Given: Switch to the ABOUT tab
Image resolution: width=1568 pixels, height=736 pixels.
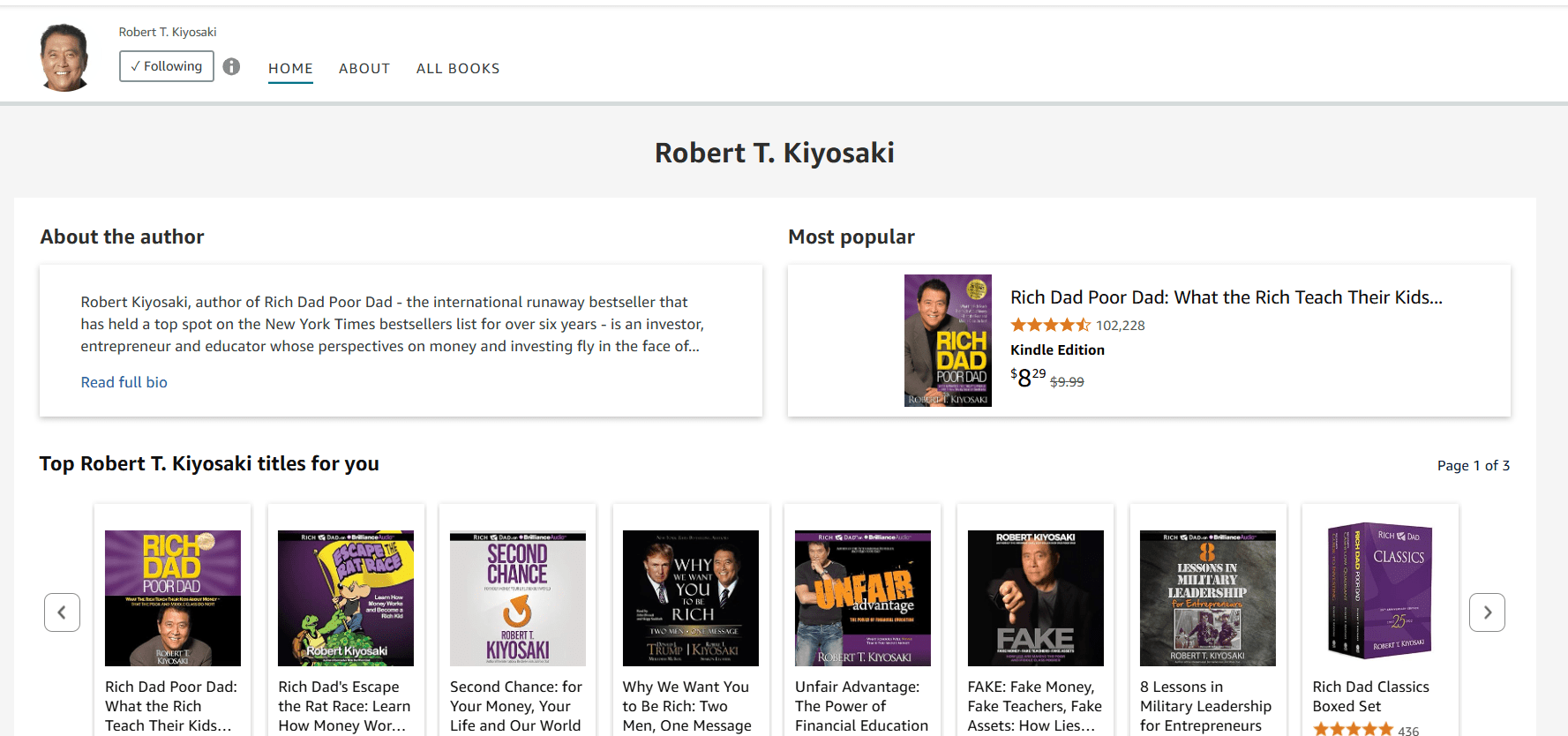Looking at the screenshot, I should 364,69.
